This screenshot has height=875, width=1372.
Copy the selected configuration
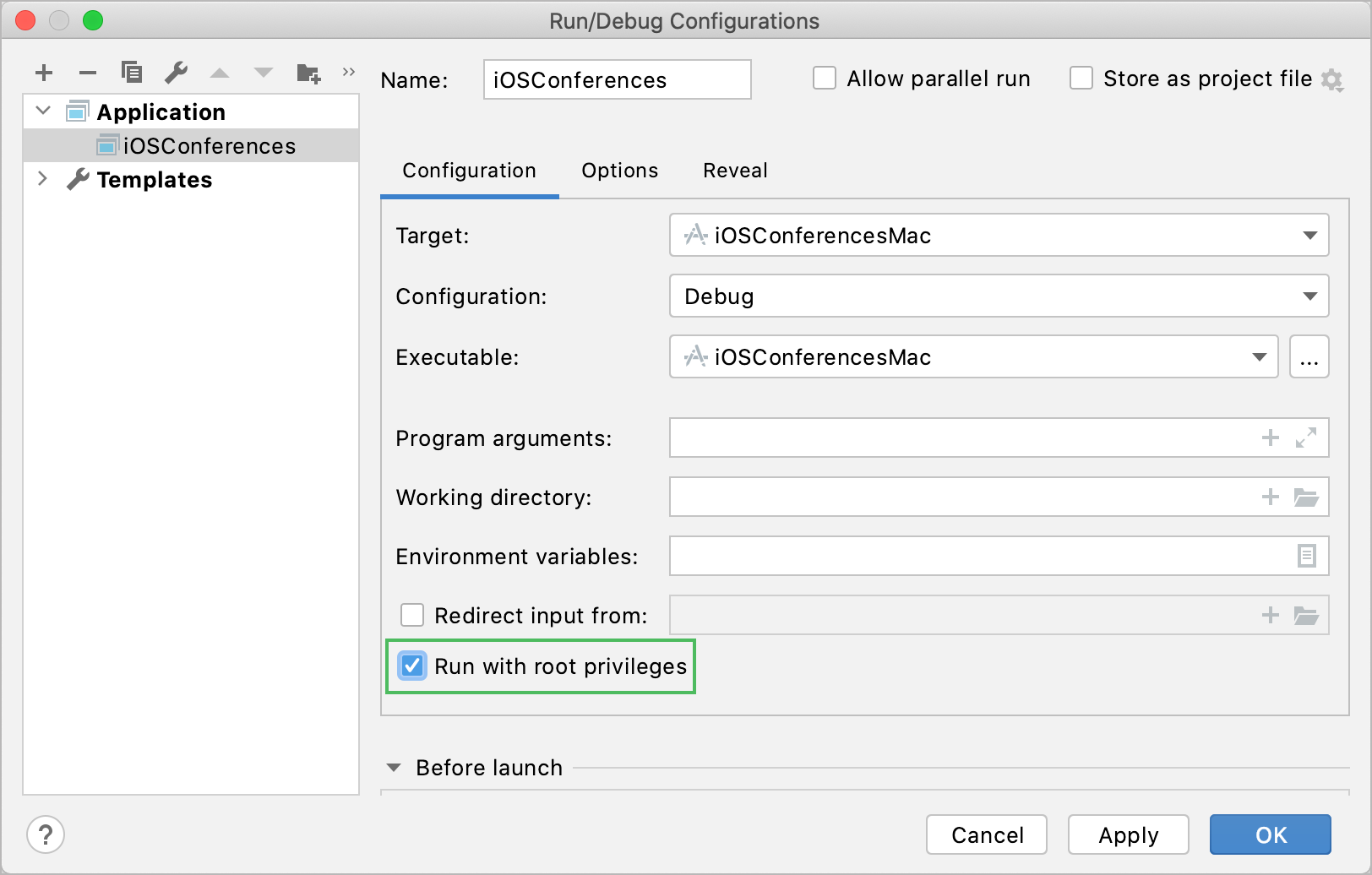click(x=132, y=73)
